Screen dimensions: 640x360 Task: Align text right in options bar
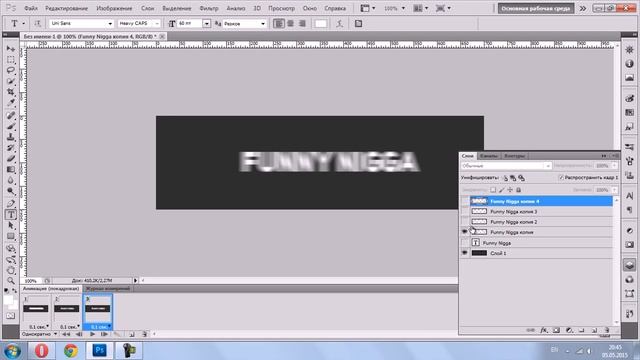tap(302, 24)
